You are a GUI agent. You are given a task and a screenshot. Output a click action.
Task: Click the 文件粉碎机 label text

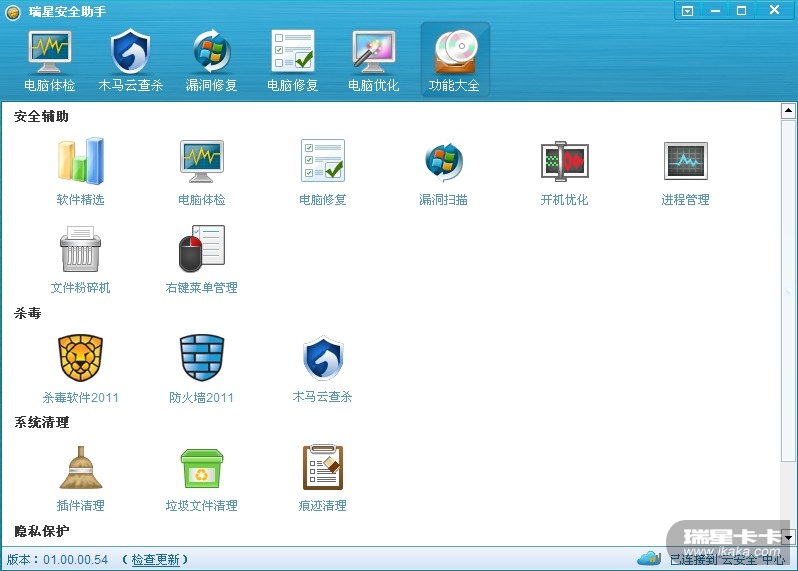point(80,288)
